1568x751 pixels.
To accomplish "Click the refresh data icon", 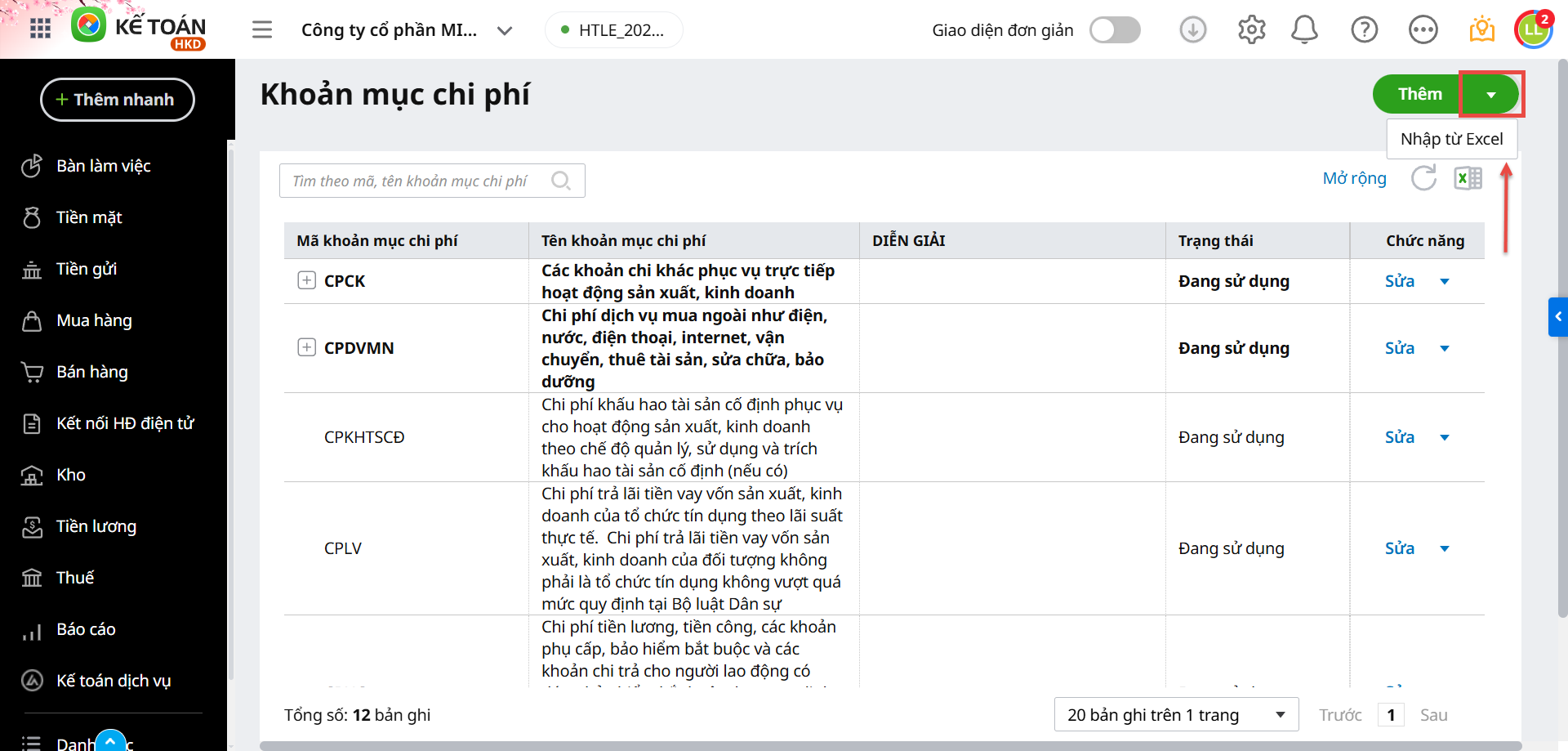I will [x=1423, y=178].
